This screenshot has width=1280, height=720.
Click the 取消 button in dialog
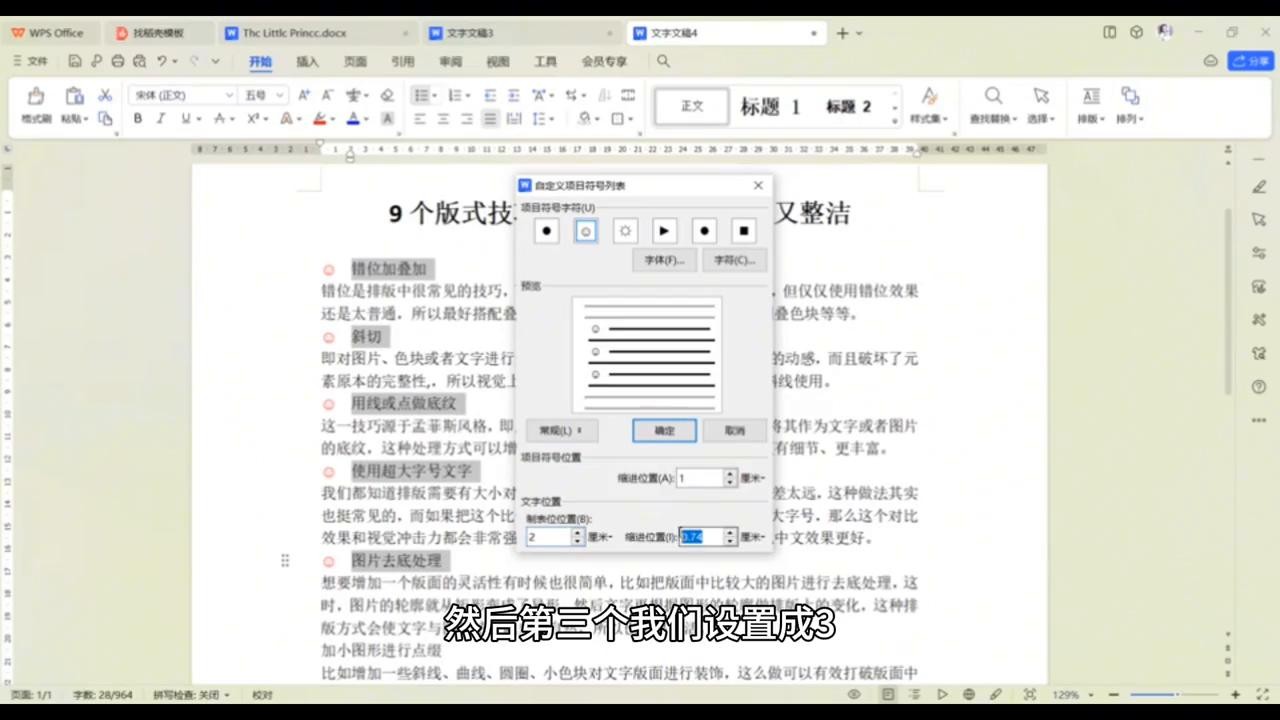point(735,430)
